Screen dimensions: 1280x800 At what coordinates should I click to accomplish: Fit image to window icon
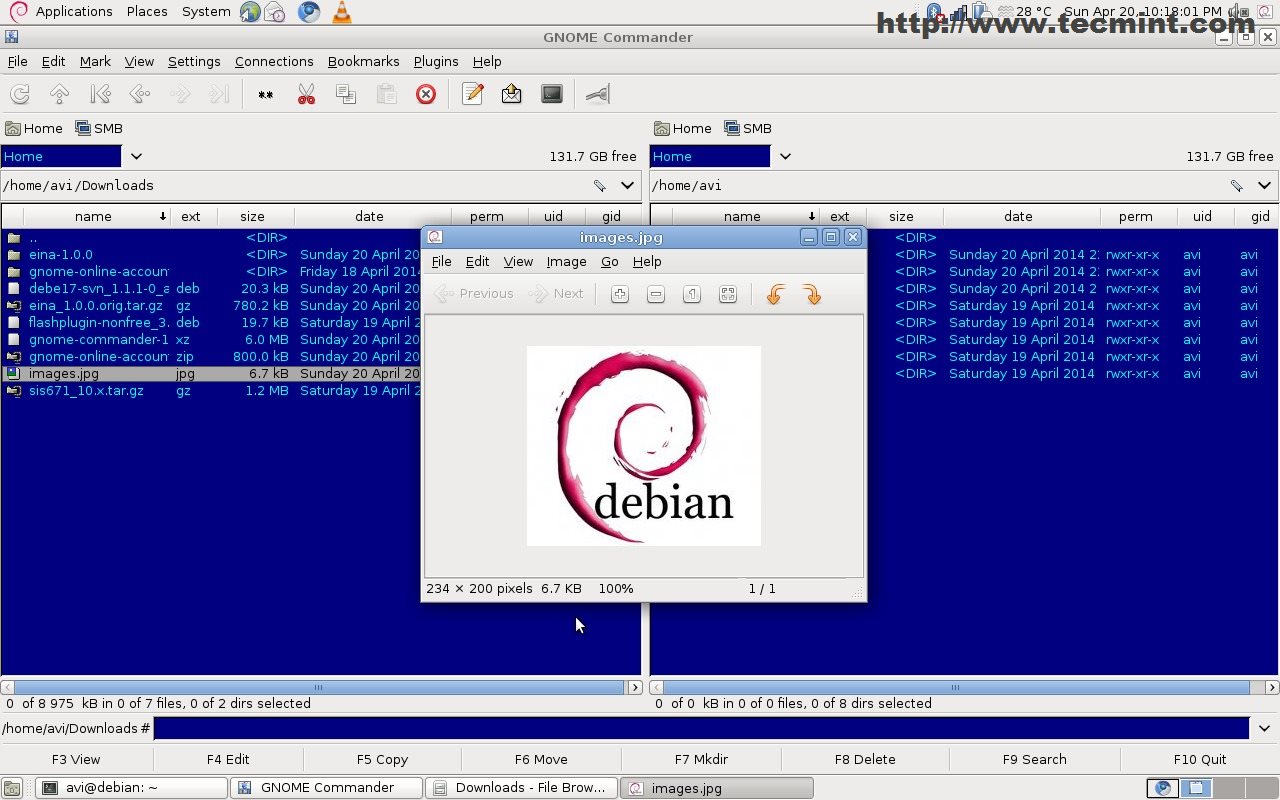point(728,294)
